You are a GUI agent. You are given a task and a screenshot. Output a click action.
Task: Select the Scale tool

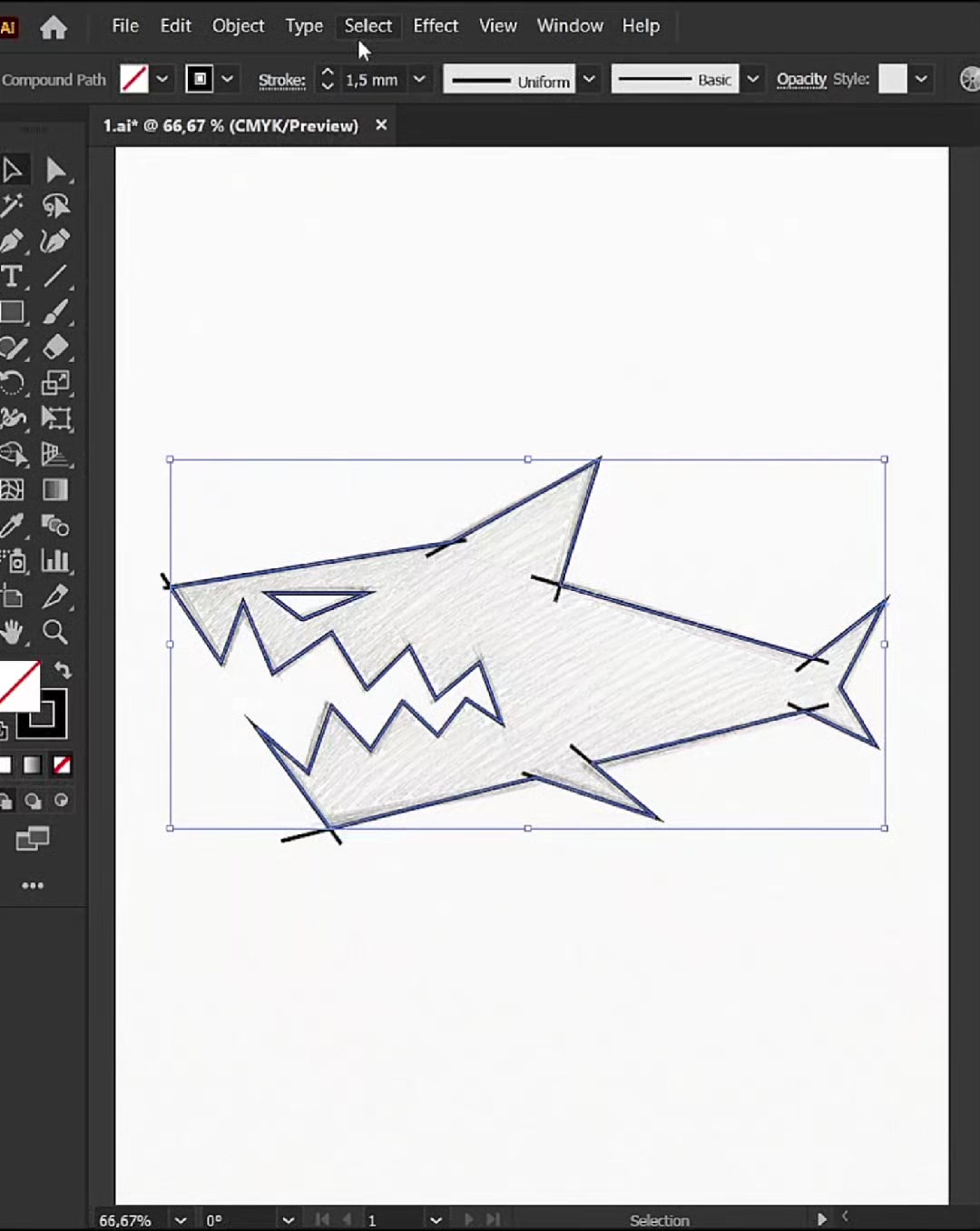(55, 382)
